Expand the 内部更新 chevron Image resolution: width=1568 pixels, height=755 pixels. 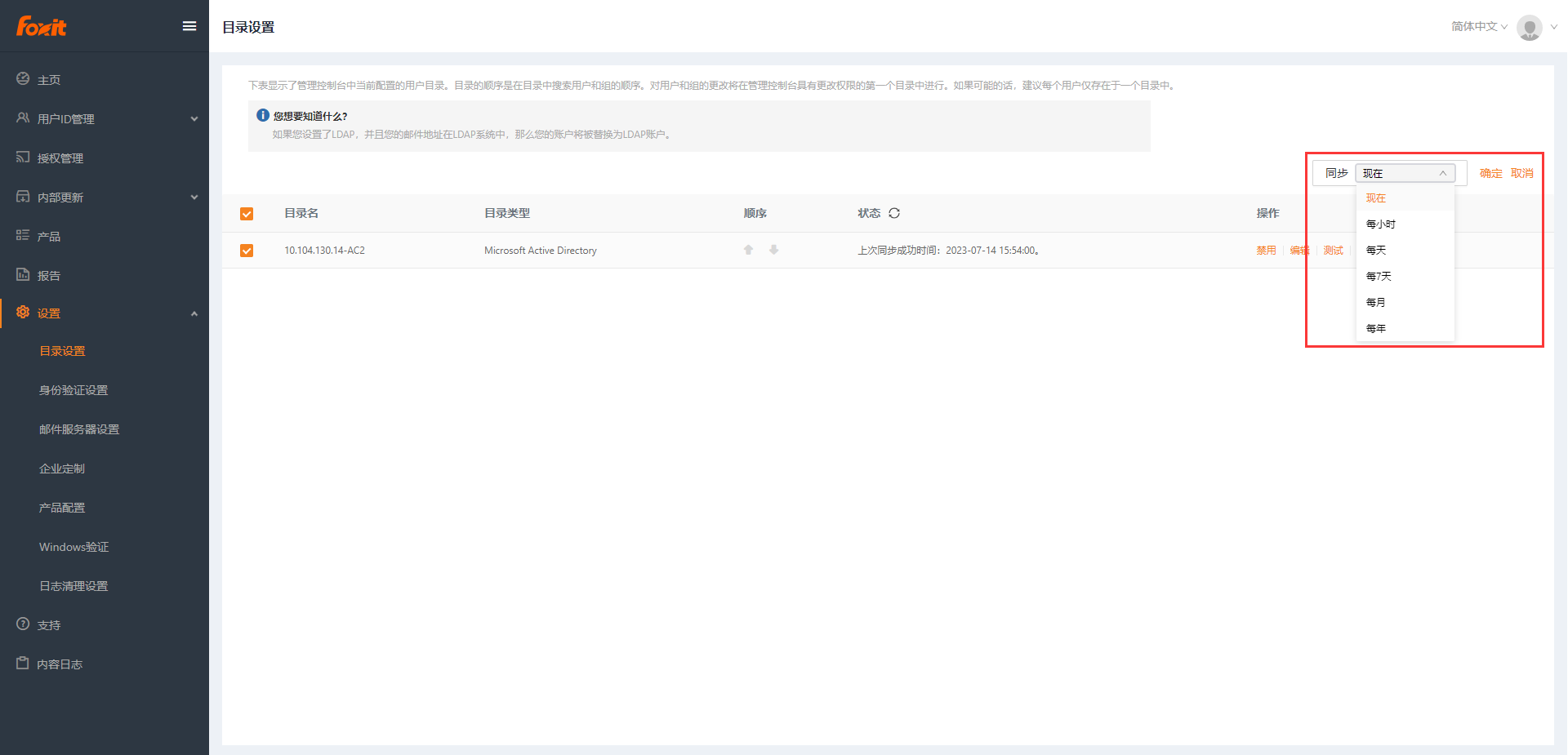(194, 197)
